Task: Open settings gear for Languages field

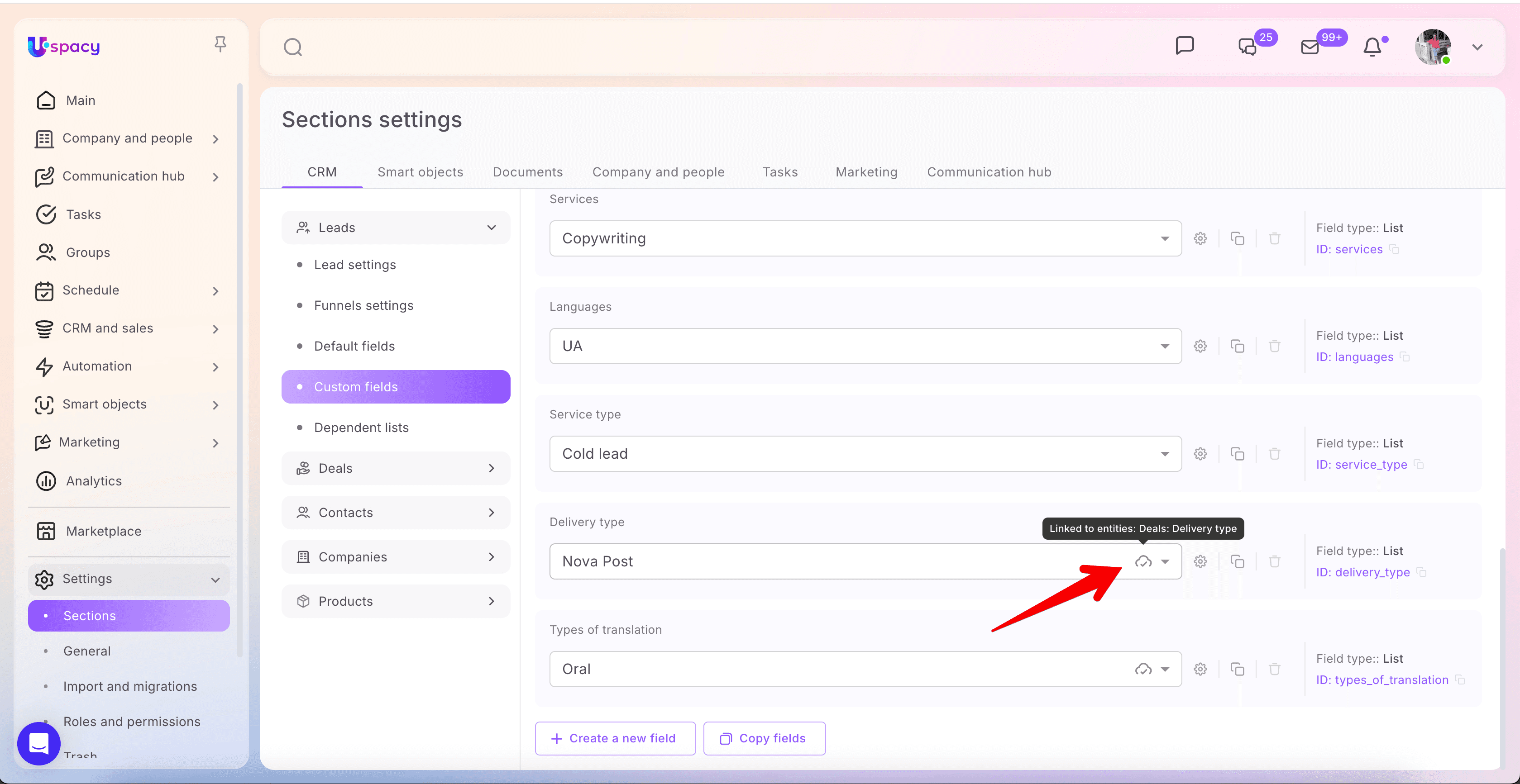Action: click(1200, 346)
